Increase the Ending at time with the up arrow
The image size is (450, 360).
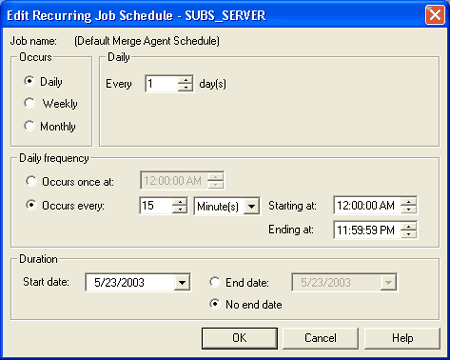pyautogui.click(x=409, y=226)
